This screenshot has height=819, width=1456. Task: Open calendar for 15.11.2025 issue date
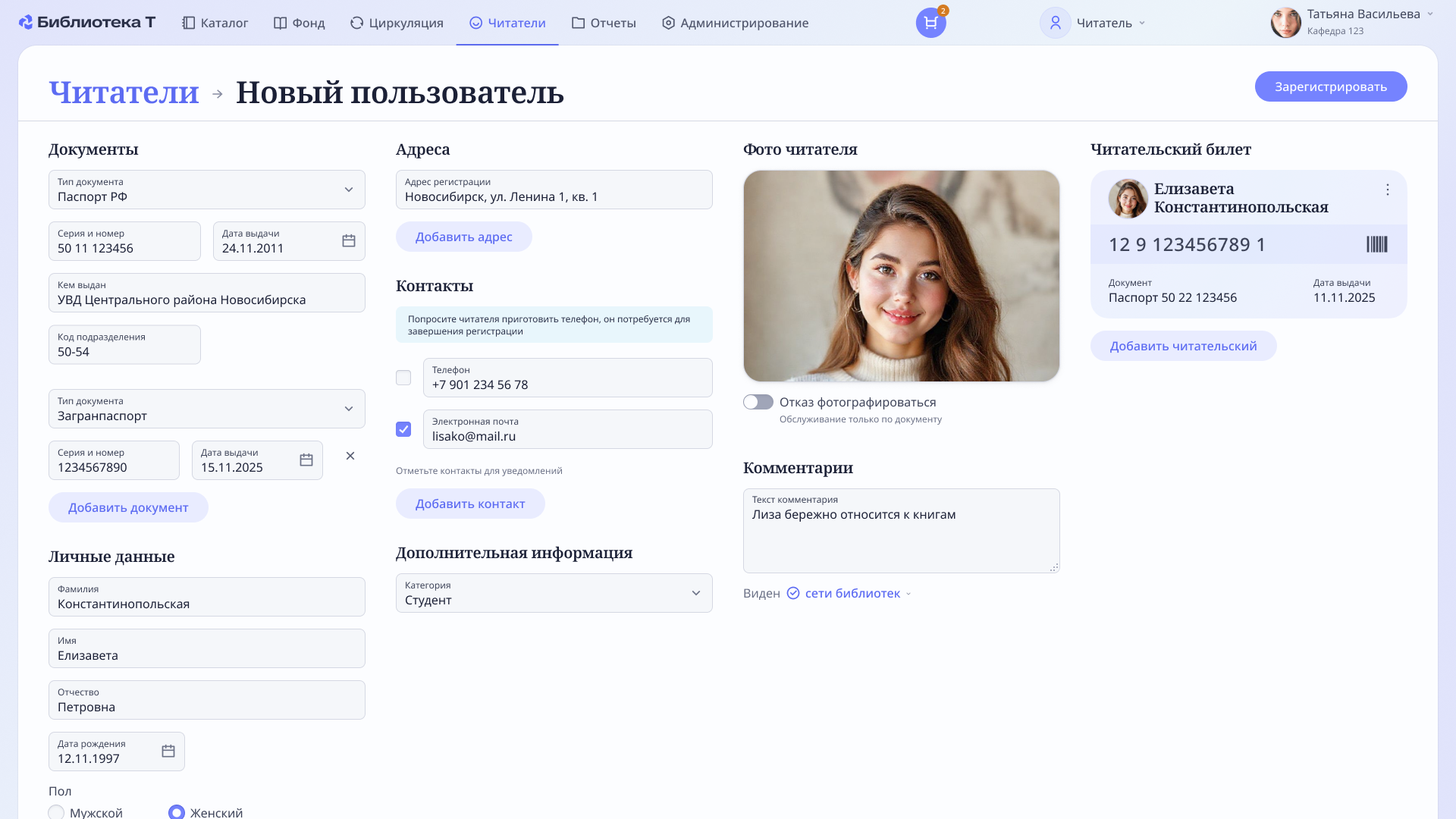pyautogui.click(x=306, y=460)
